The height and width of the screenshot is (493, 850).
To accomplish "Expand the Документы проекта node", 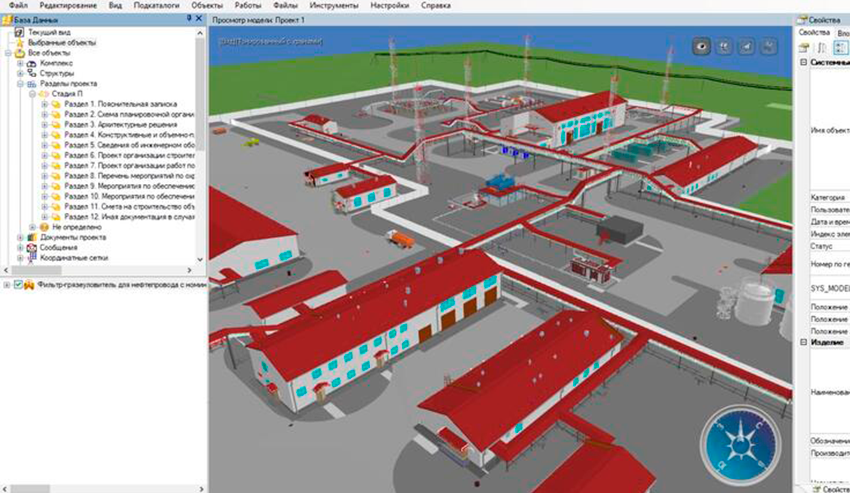I will pyautogui.click(x=20, y=237).
